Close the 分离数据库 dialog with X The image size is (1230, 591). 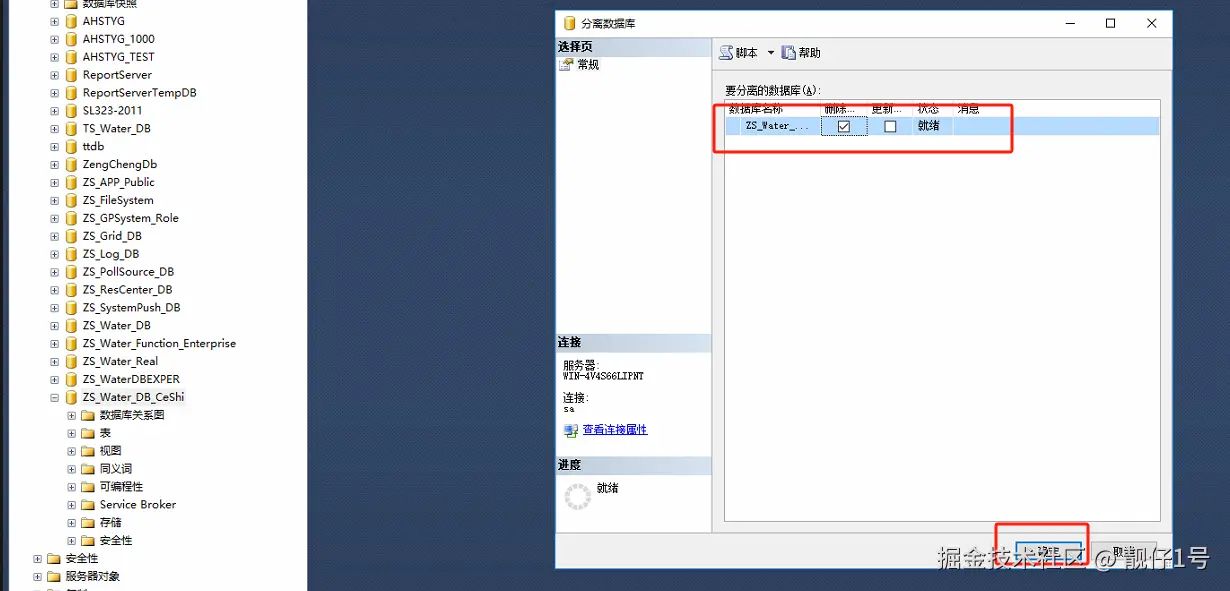coord(1152,23)
